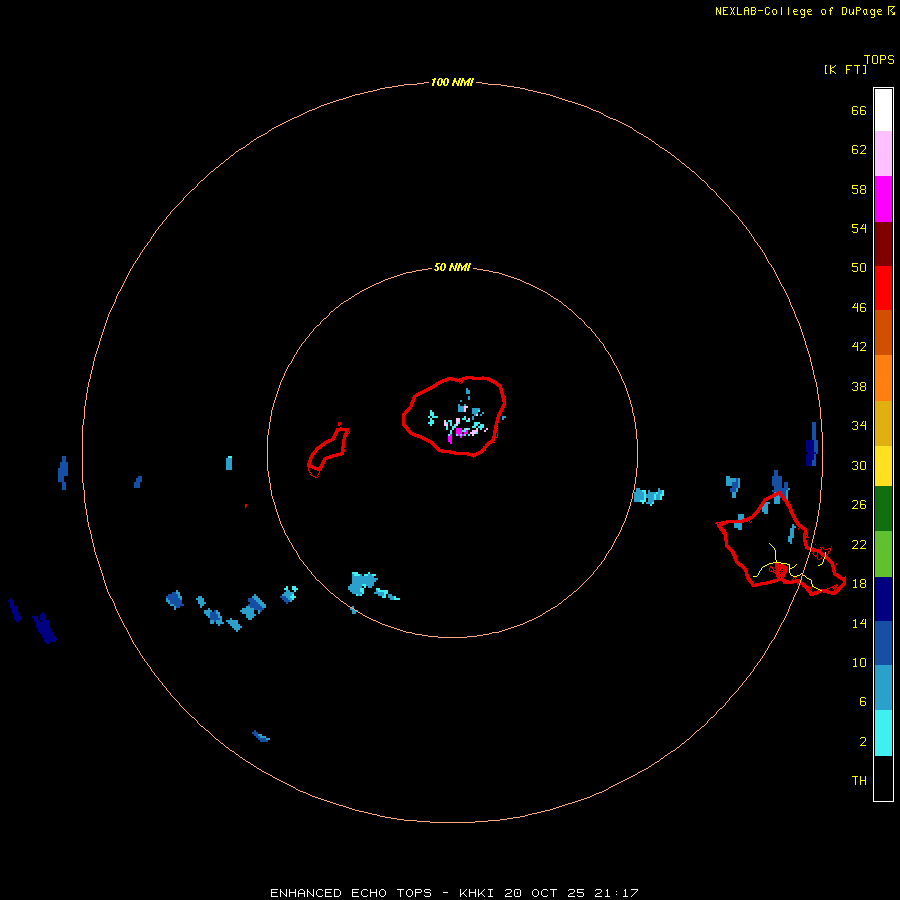Click the black TH threshold legend swatch
Image resolution: width=900 pixels, height=900 pixels.
[x=883, y=778]
